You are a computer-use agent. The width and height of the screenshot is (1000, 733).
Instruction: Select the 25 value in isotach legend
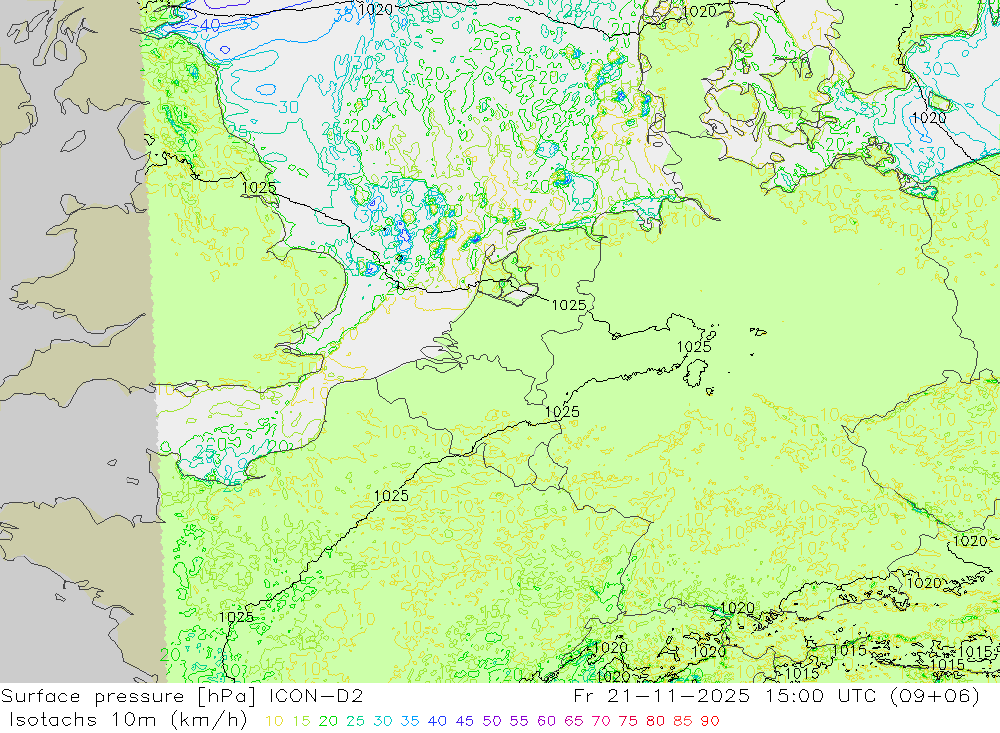click(x=356, y=721)
